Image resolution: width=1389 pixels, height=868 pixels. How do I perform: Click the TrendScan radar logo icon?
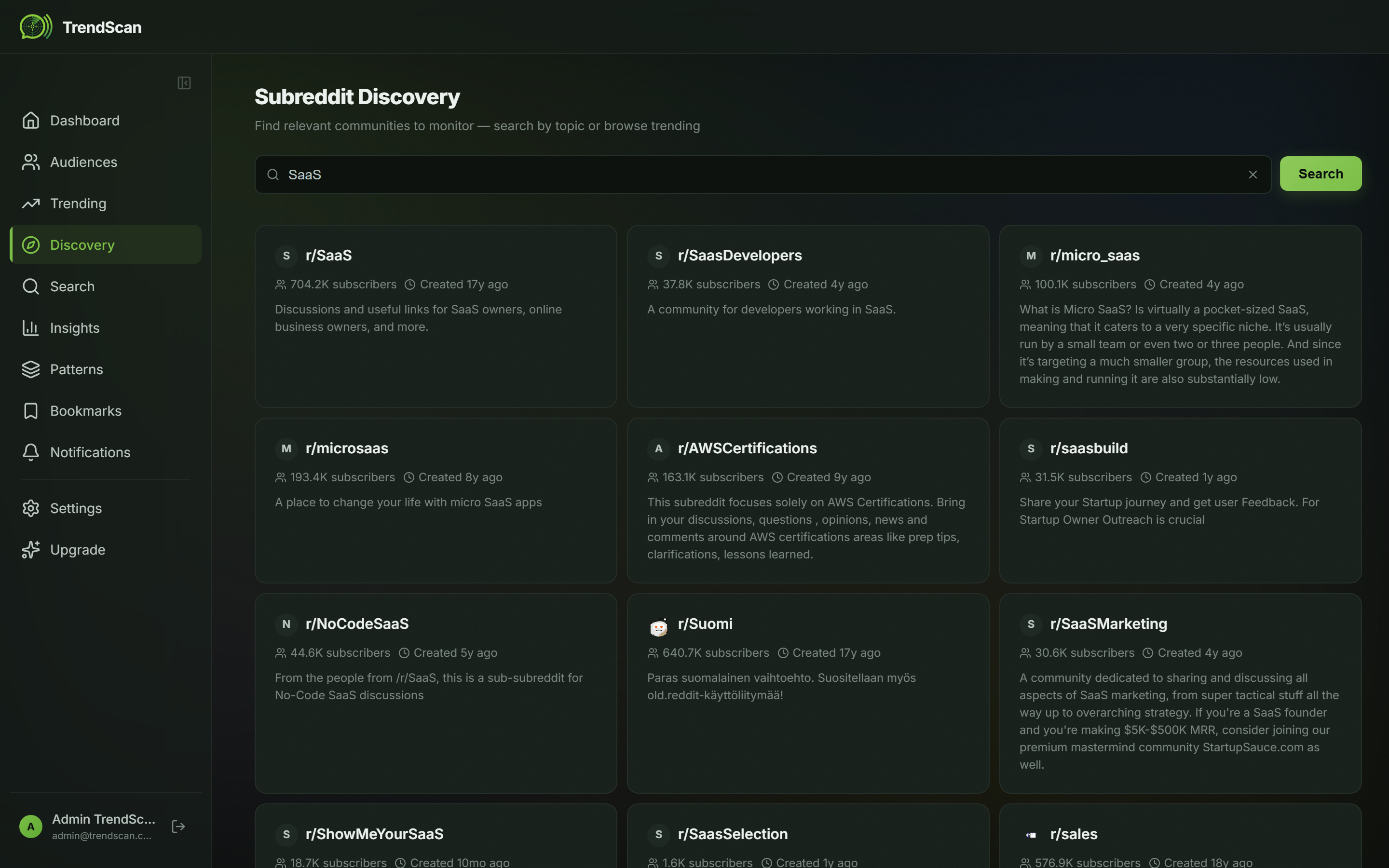point(36,27)
